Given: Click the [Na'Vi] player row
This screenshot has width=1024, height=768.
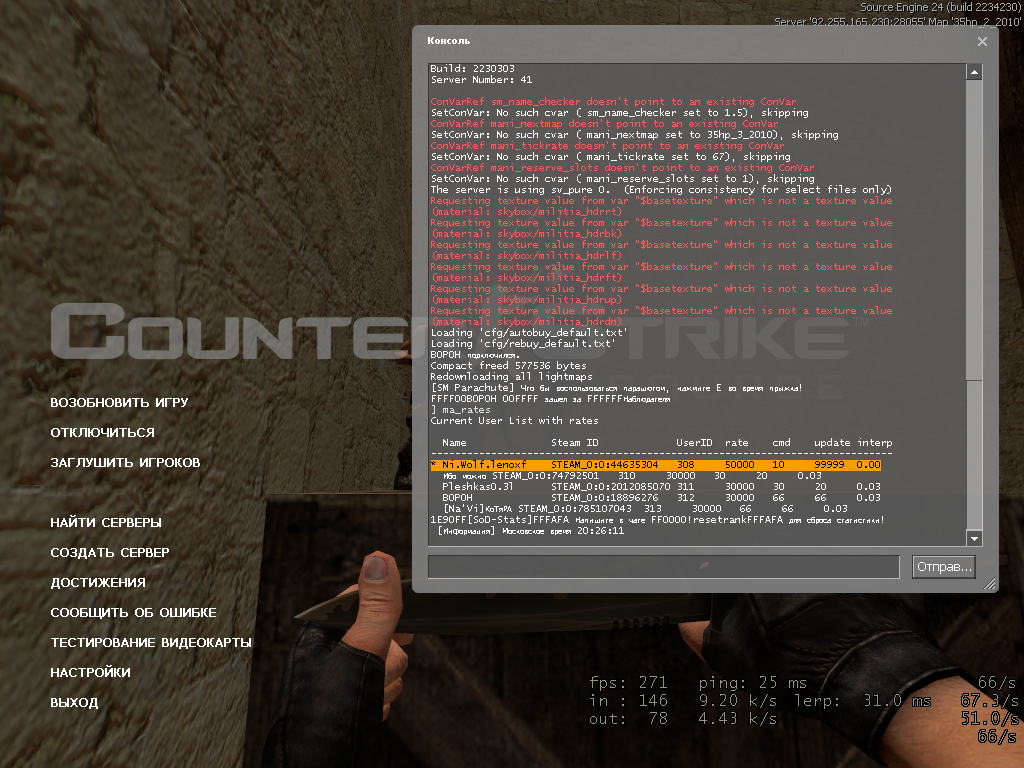Looking at the screenshot, I should point(645,509).
